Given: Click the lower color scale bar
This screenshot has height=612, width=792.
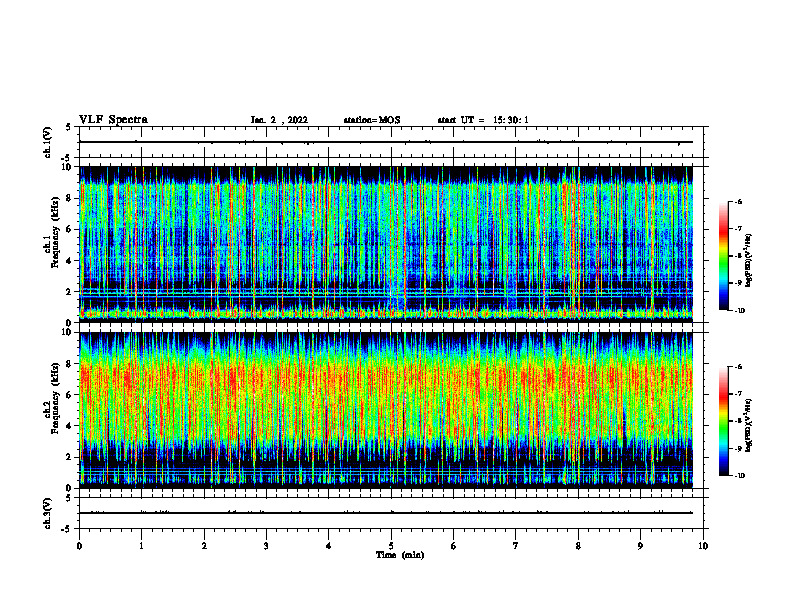Looking at the screenshot, I should [x=723, y=421].
